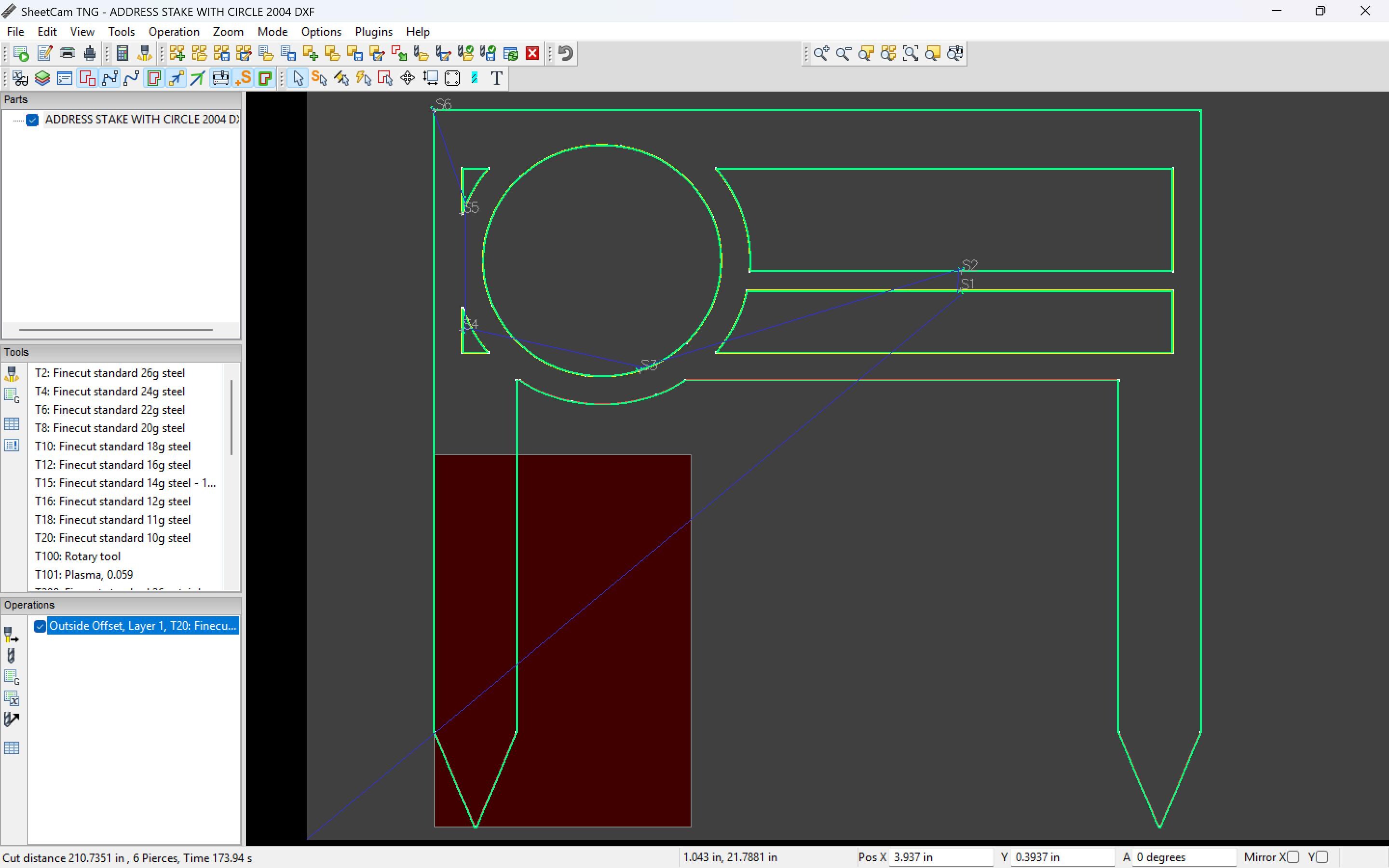1389x868 pixels.
Task: Open the calculator icon
Action: [x=122, y=54]
